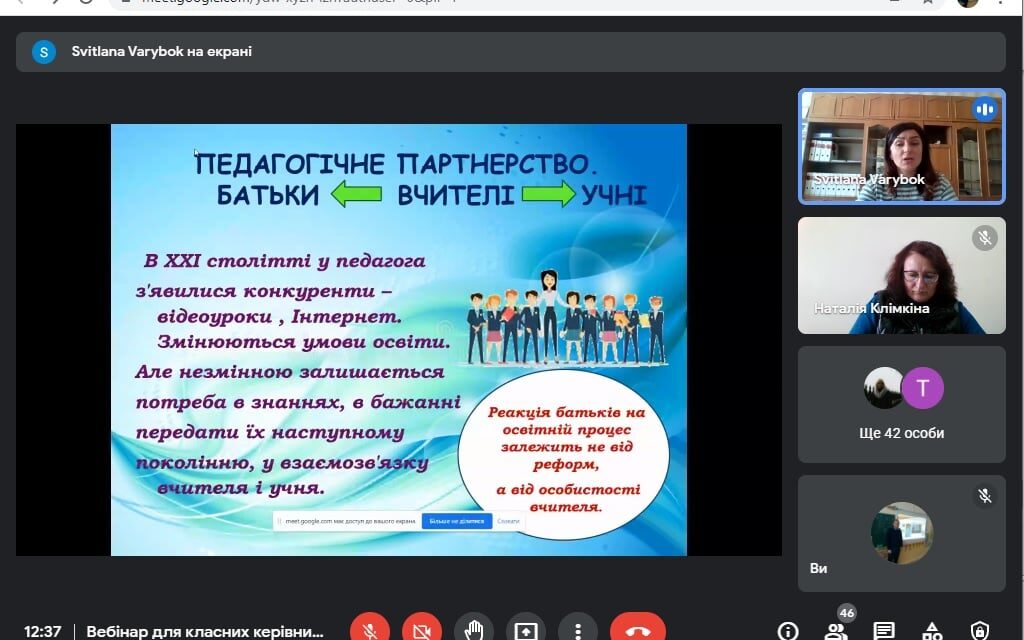
Task: Show the participants list of 46 people
Action: tap(835, 631)
